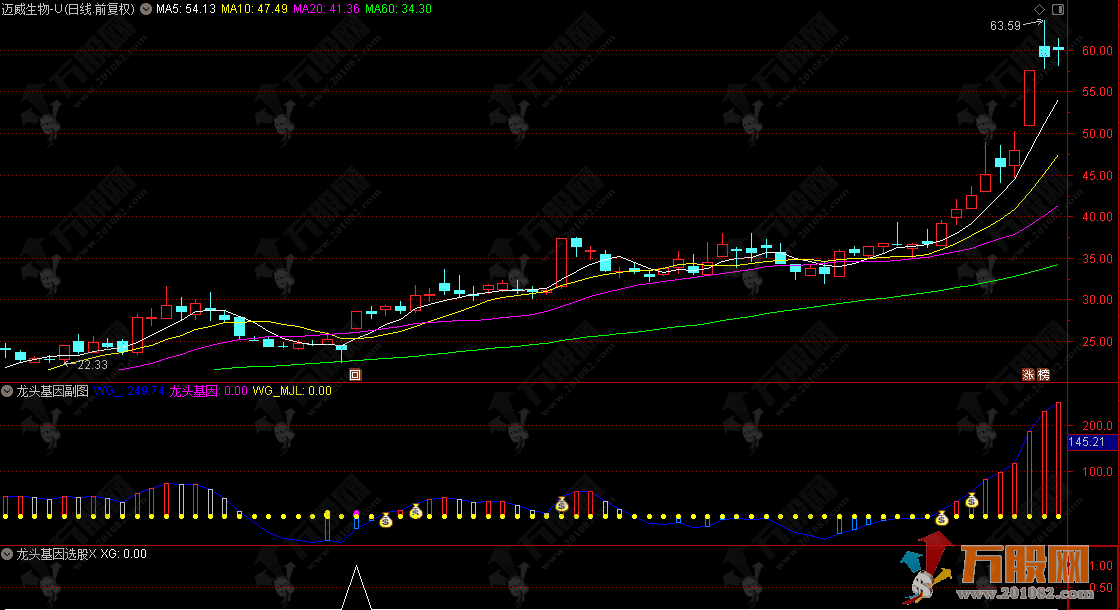The image size is (1120, 610).
Task: Click the 63.59 high price label
Action: (x=1005, y=26)
